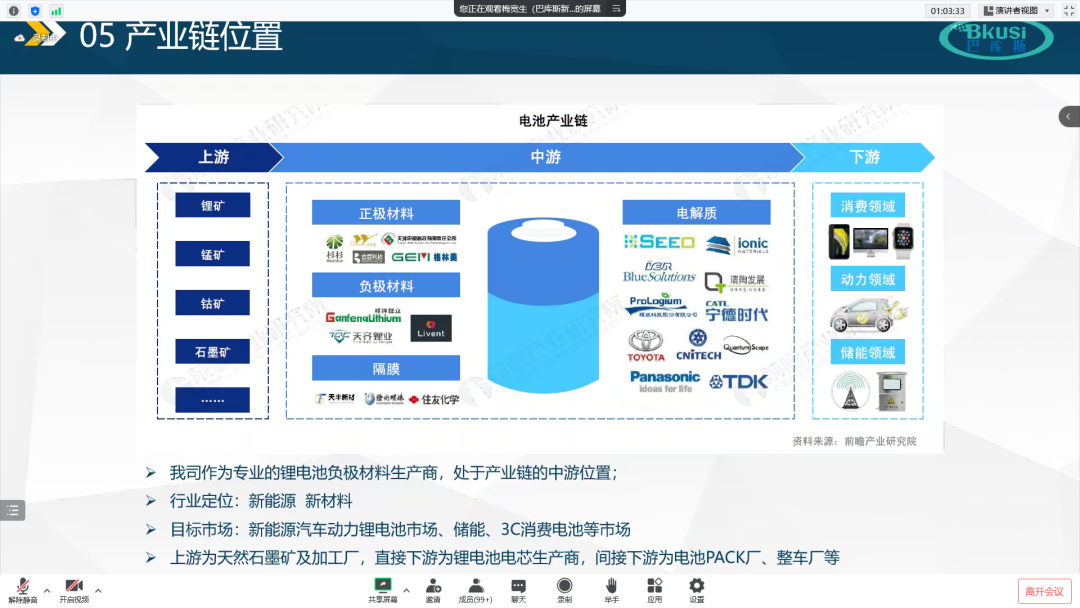1080x608 pixels.
Task: Check the green network signal icon
Action: click(x=56, y=10)
